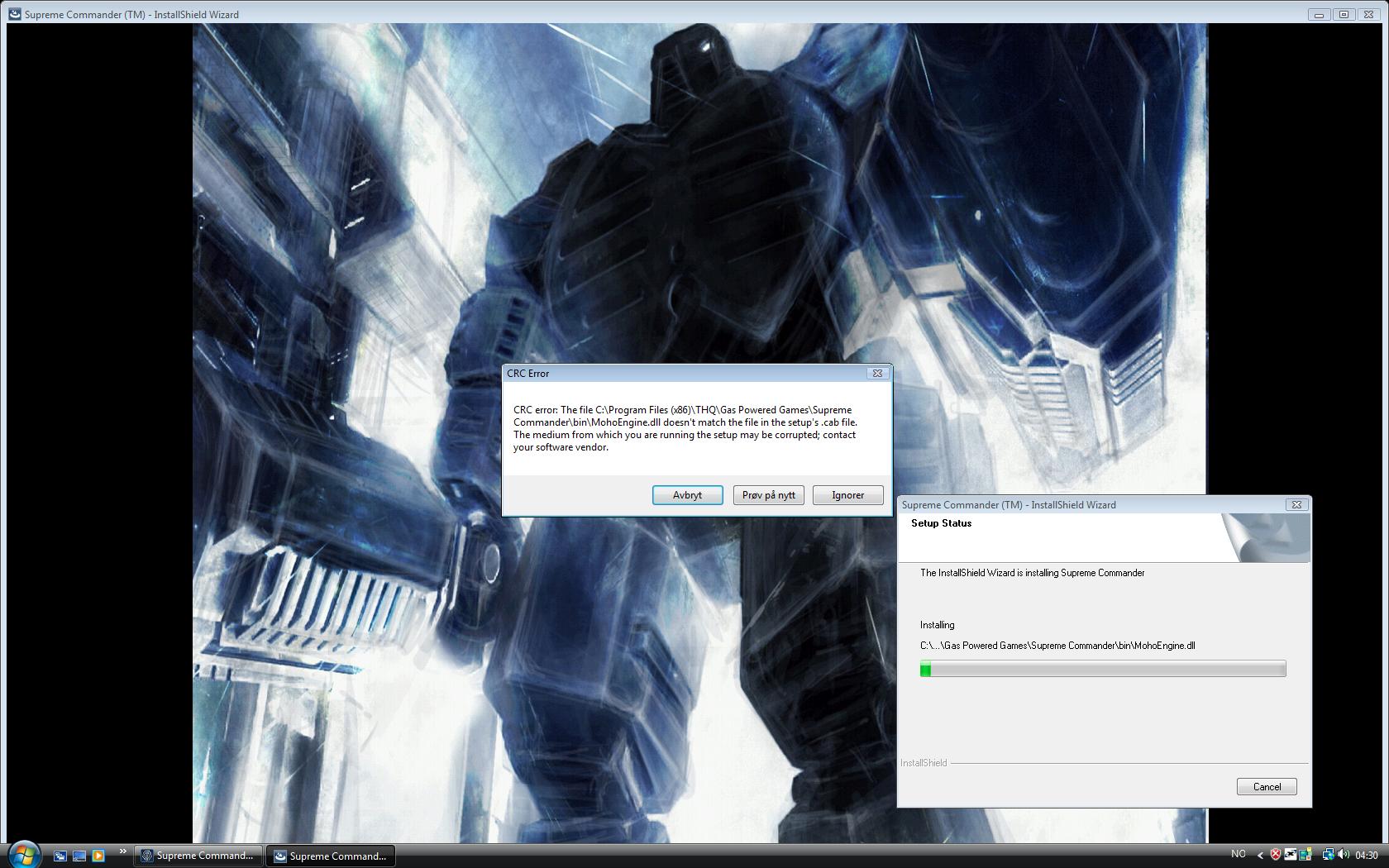Restore down the main InstallShield window
1389x868 pixels.
tap(1344, 14)
